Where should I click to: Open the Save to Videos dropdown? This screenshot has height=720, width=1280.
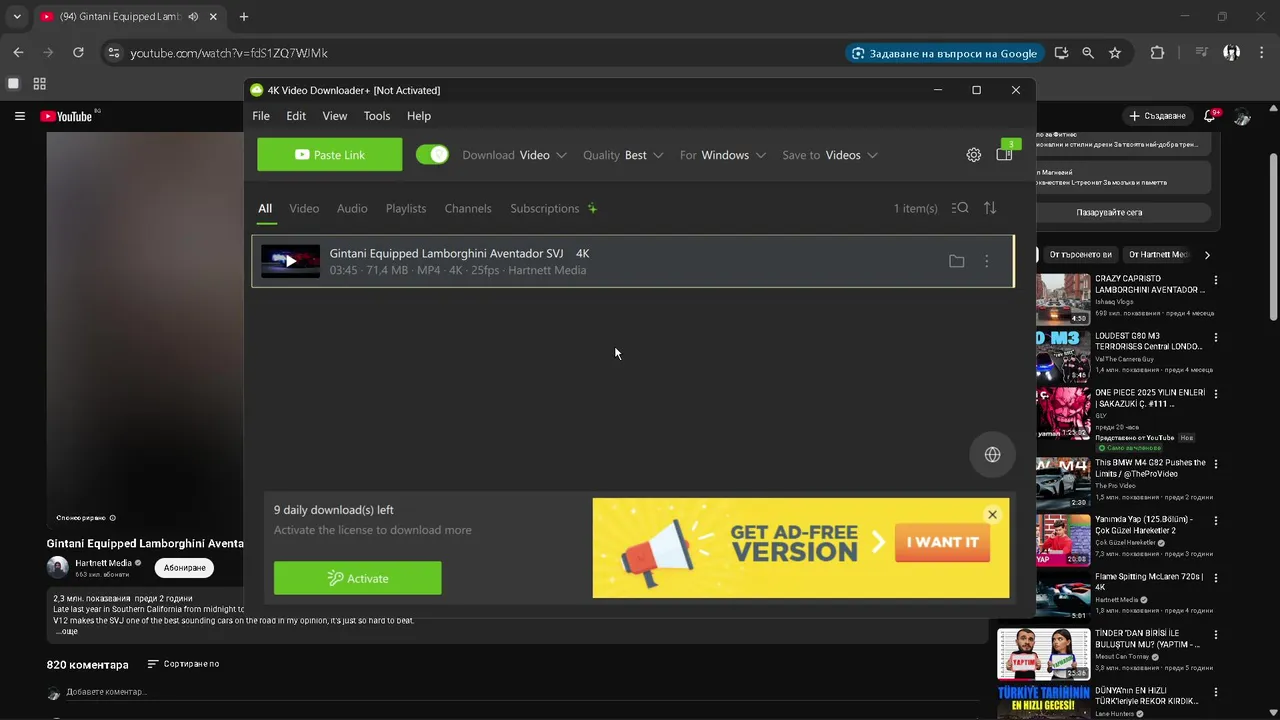click(830, 155)
